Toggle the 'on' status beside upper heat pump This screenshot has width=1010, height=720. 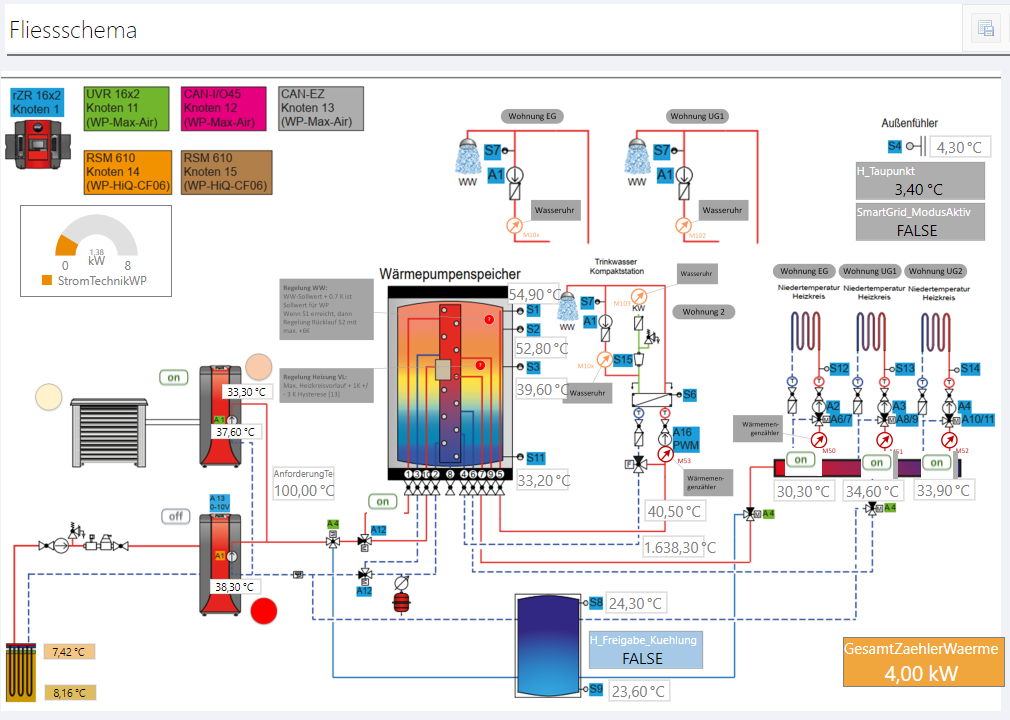(174, 377)
